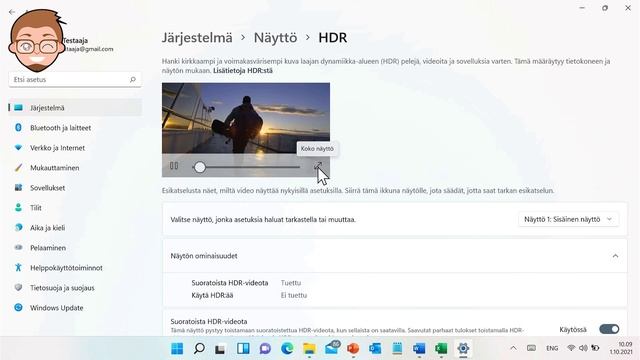Click the Käytä HDR:ää Ei tuettu value
The height and width of the screenshot is (360, 640).
[x=294, y=295]
